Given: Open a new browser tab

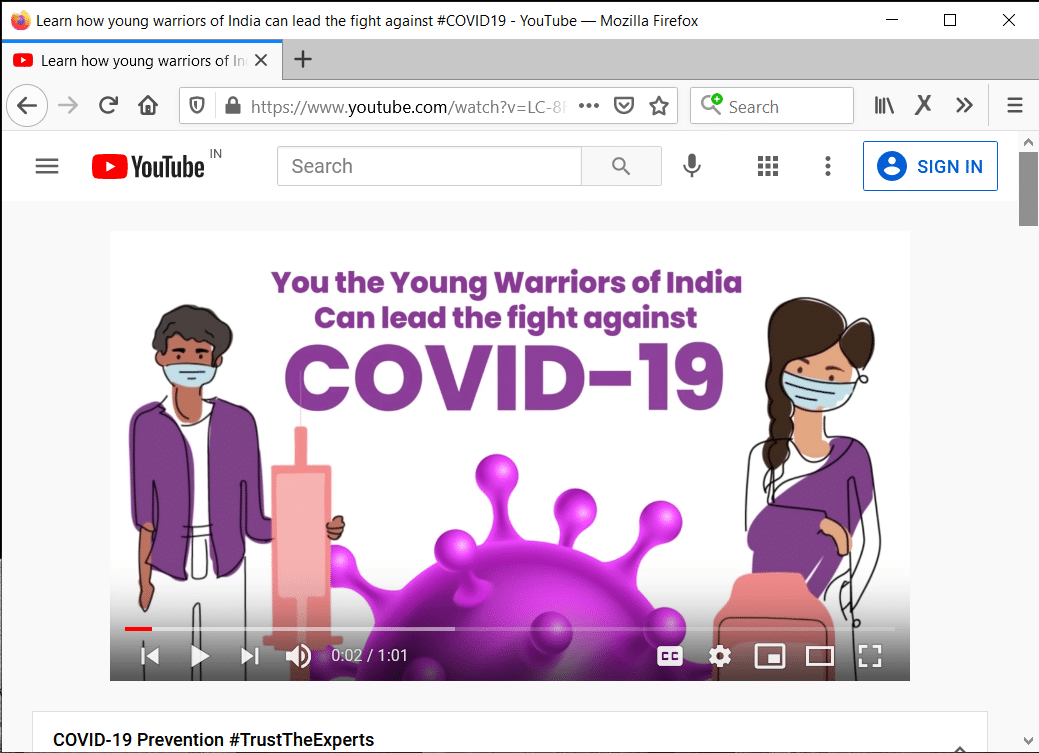Looking at the screenshot, I should pos(302,59).
